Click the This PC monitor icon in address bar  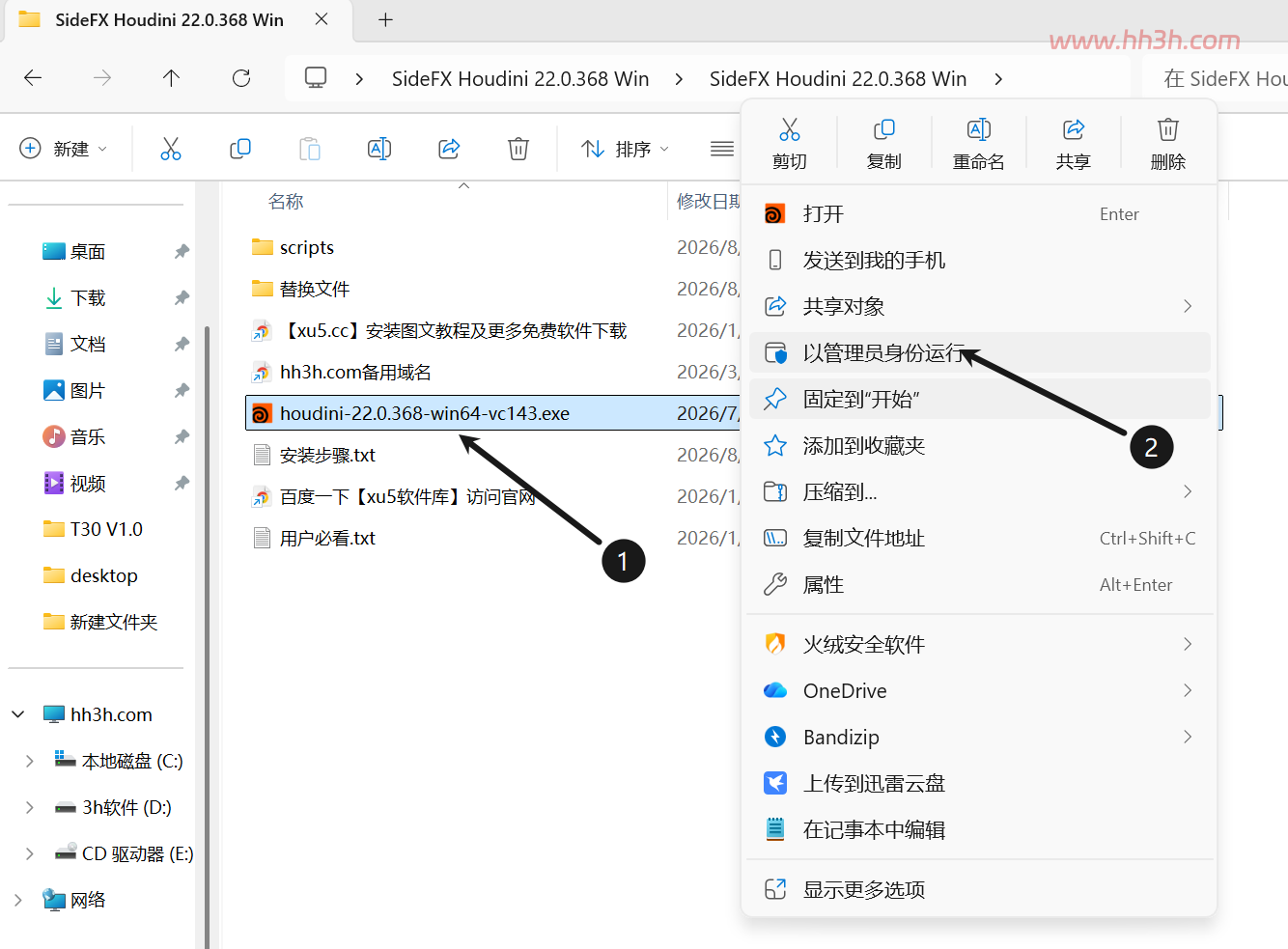[316, 78]
